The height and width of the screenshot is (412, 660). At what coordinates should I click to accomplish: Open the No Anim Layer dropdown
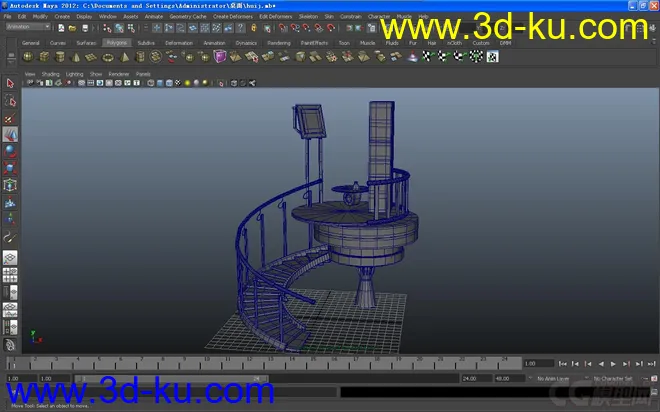pos(553,379)
